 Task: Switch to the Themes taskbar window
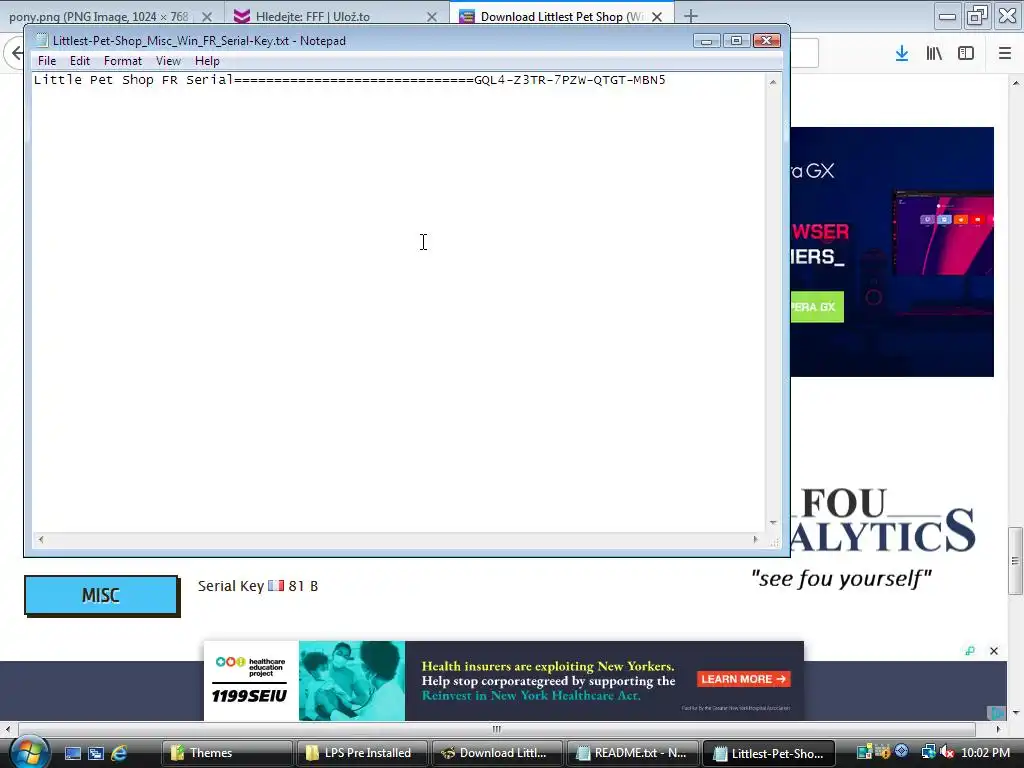227,753
